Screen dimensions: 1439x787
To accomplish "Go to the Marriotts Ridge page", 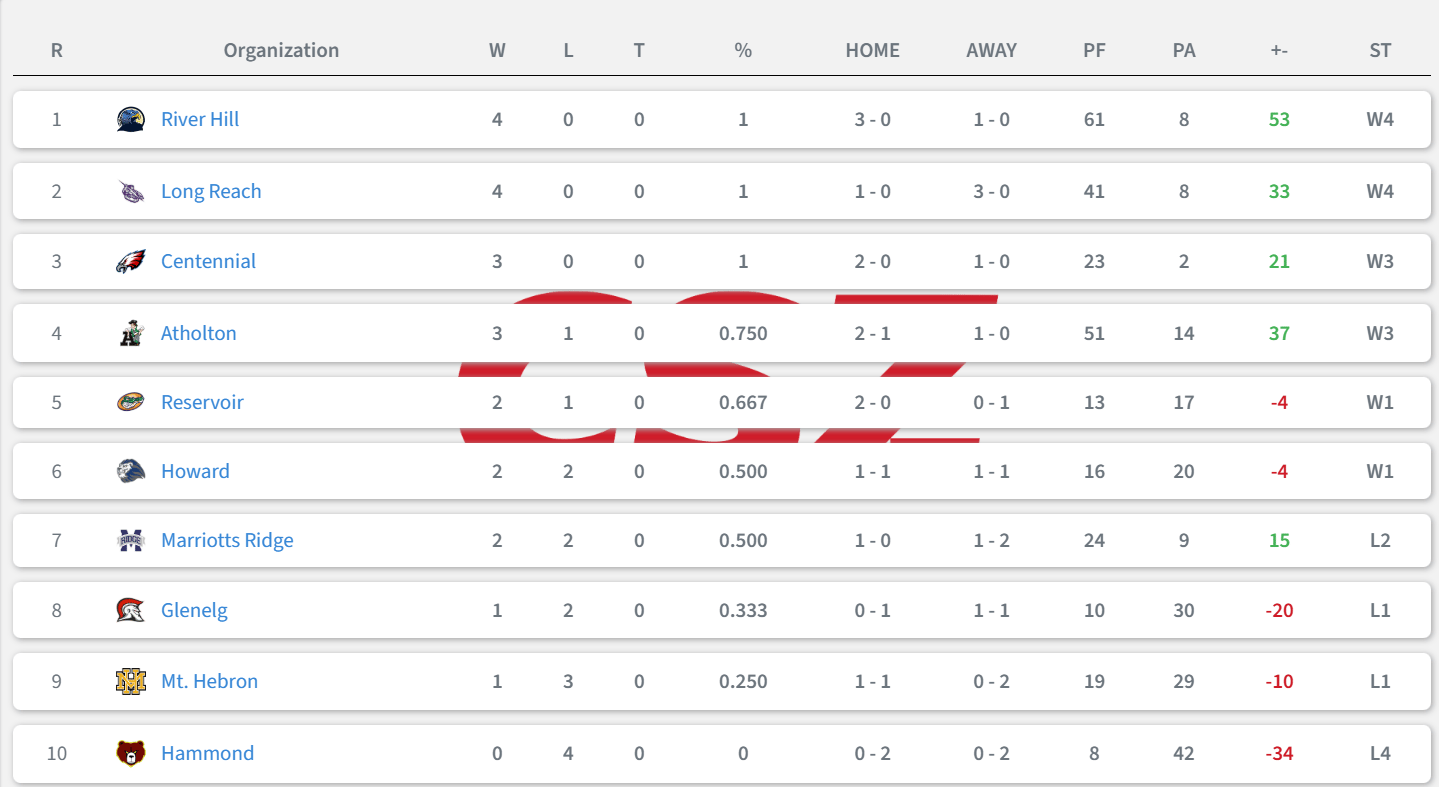I will tap(227, 541).
